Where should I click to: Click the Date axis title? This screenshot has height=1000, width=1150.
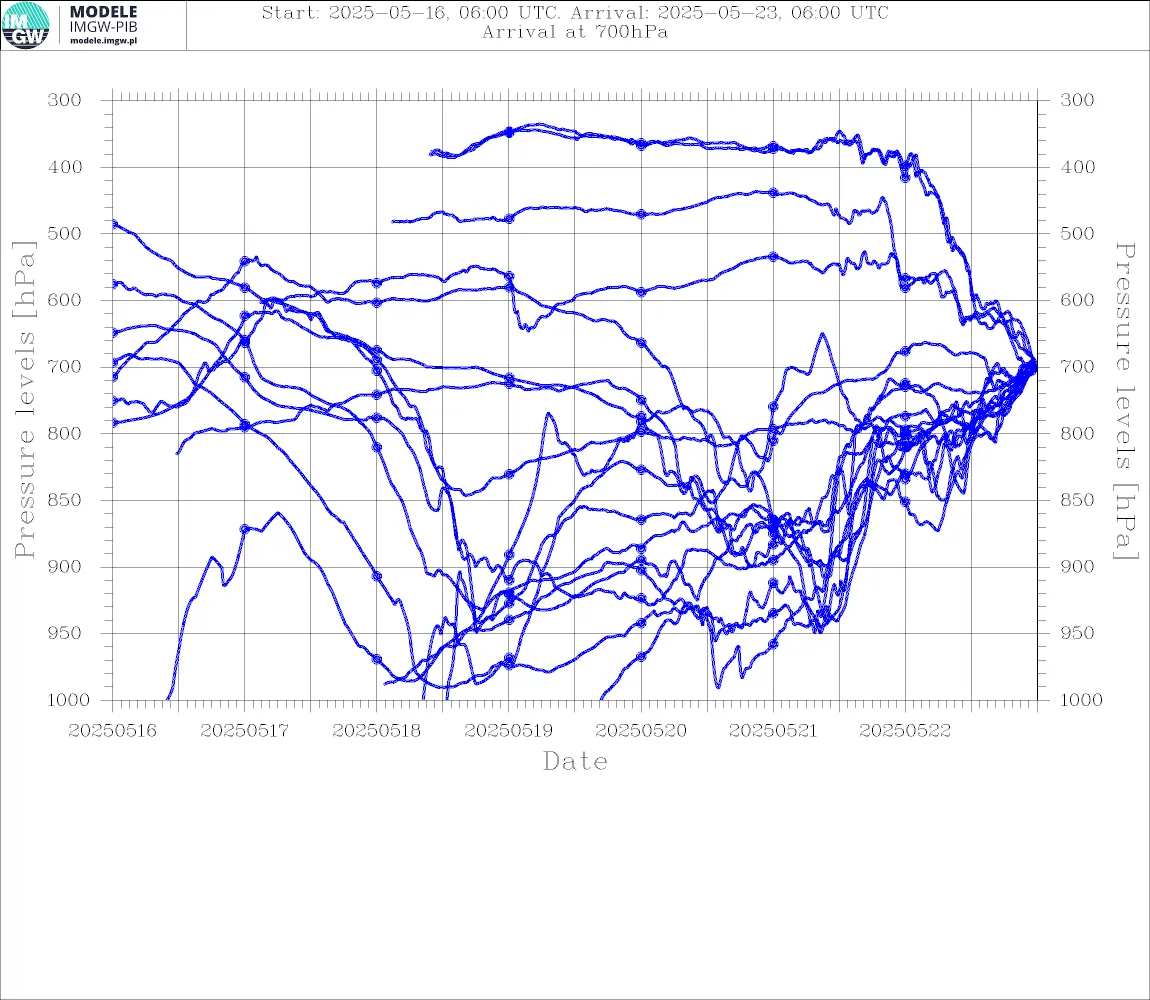tap(575, 761)
